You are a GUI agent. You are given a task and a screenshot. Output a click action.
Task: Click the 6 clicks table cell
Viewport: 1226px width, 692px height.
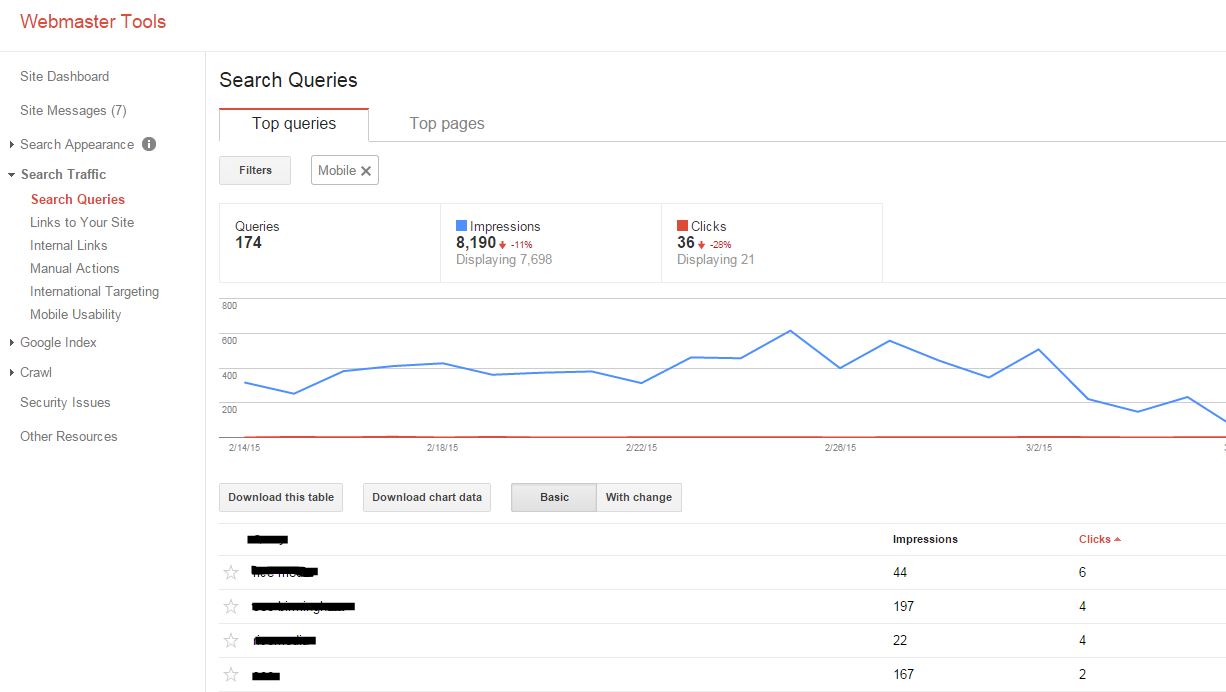[1083, 573]
